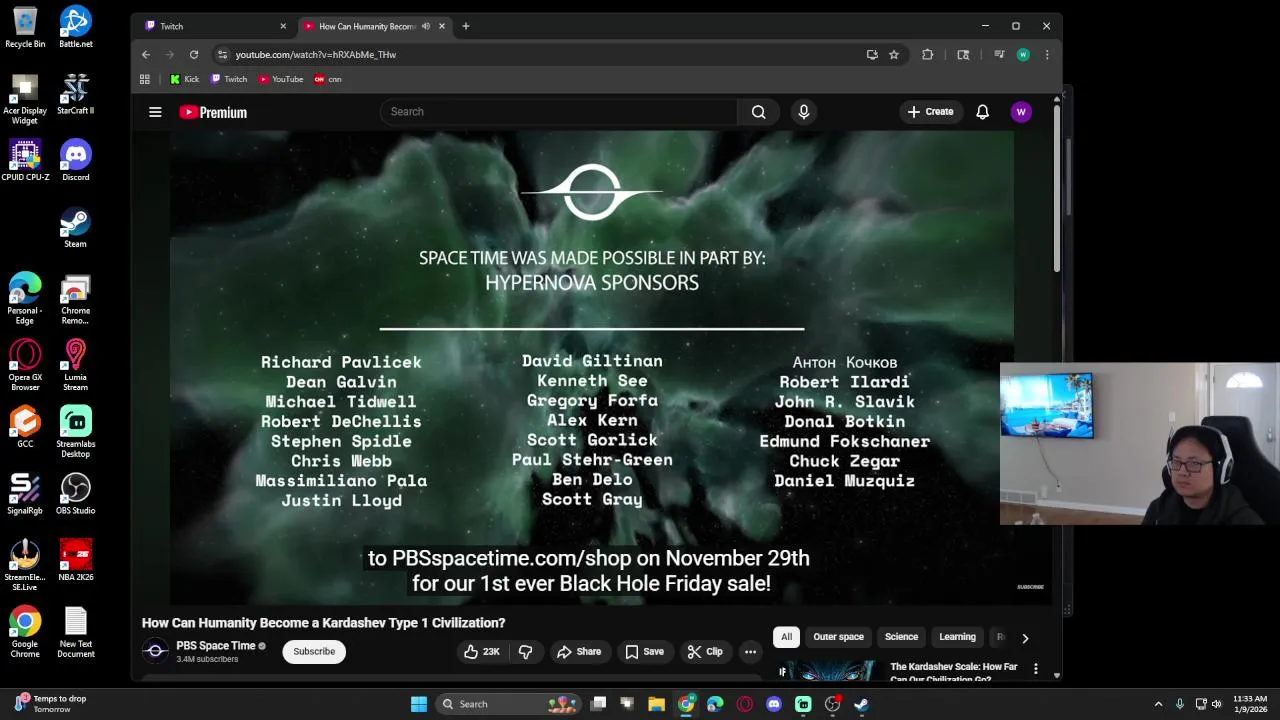Viewport: 1280px width, 720px height.
Task: Filter suggestions by Outer space chip
Action: (838, 637)
